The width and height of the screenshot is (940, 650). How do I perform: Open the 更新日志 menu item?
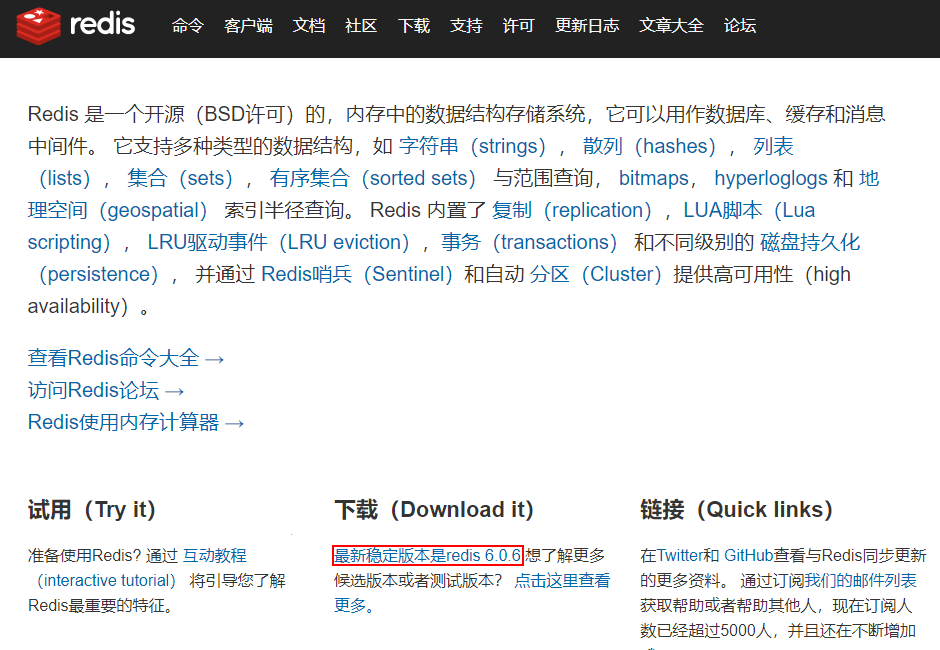click(587, 26)
